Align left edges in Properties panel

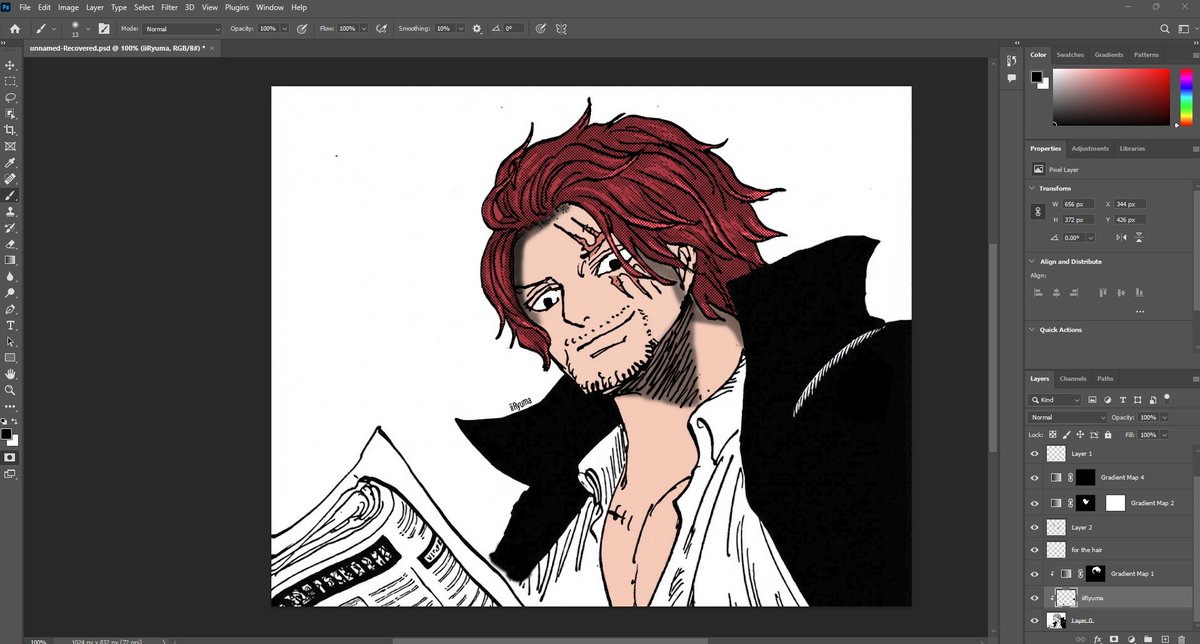coord(1037,293)
